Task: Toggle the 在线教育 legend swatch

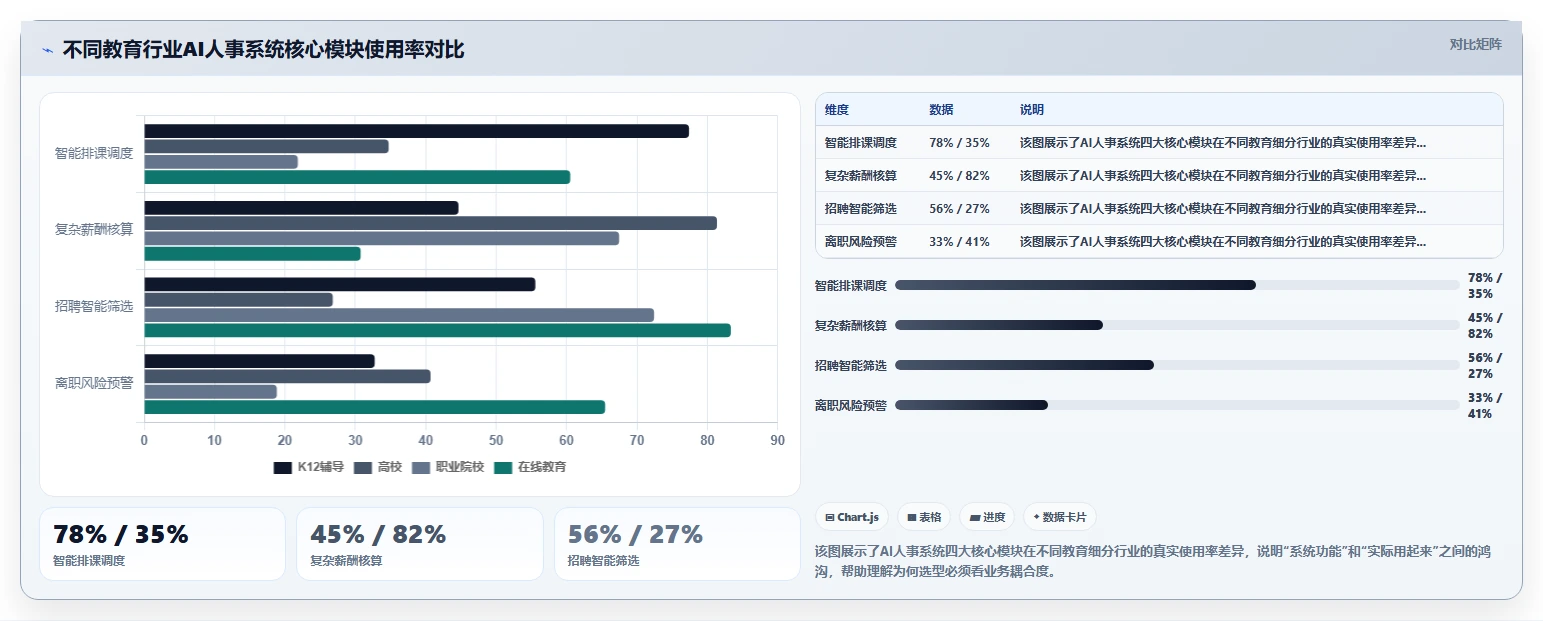Action: pos(503,467)
